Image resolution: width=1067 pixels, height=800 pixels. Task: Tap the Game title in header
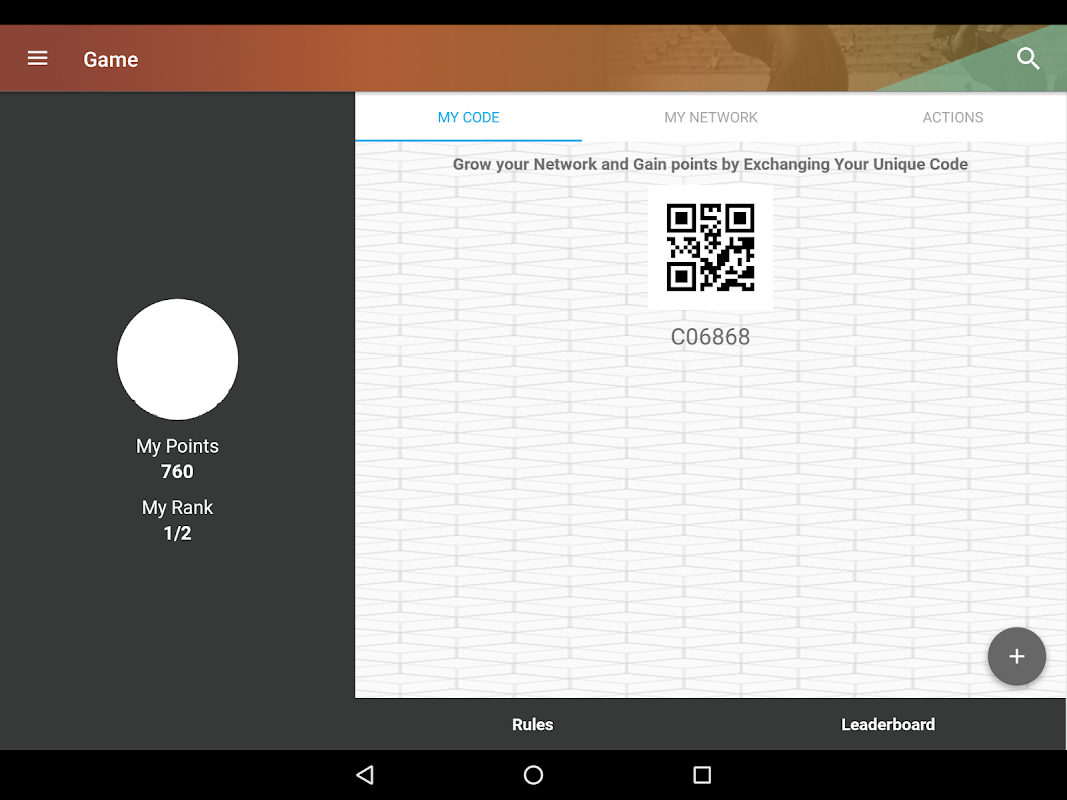click(x=111, y=59)
